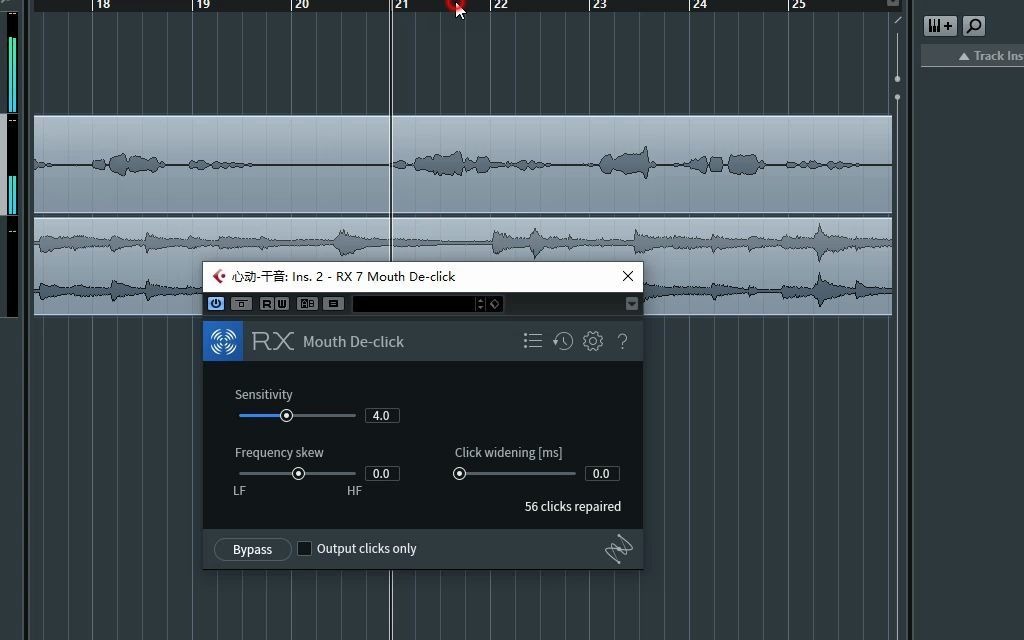Open preset management diamond icon
1024x640 pixels.
pos(495,304)
